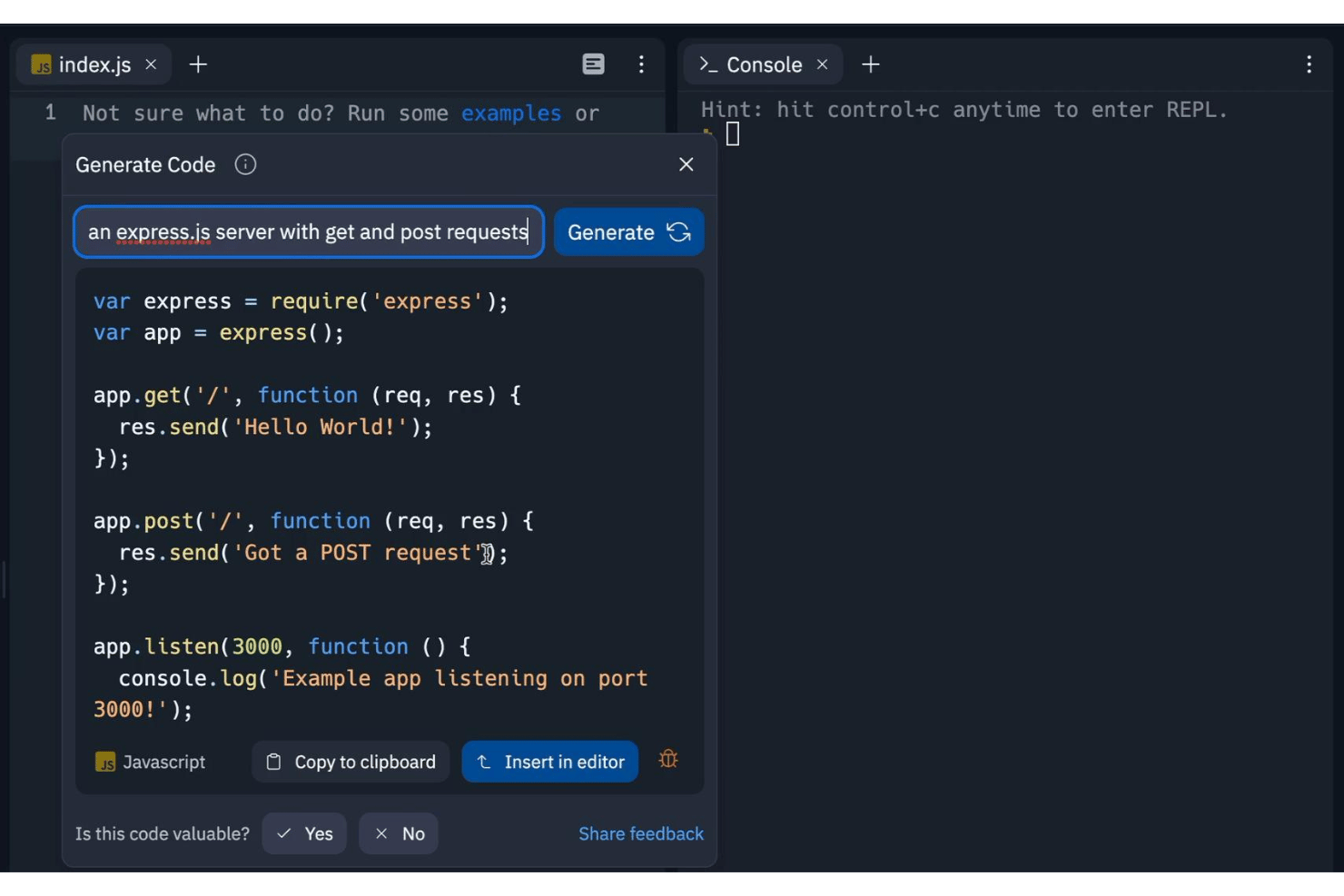The image size is (1344, 896).
Task: Click the Generate Code info icon
Action: point(245,164)
